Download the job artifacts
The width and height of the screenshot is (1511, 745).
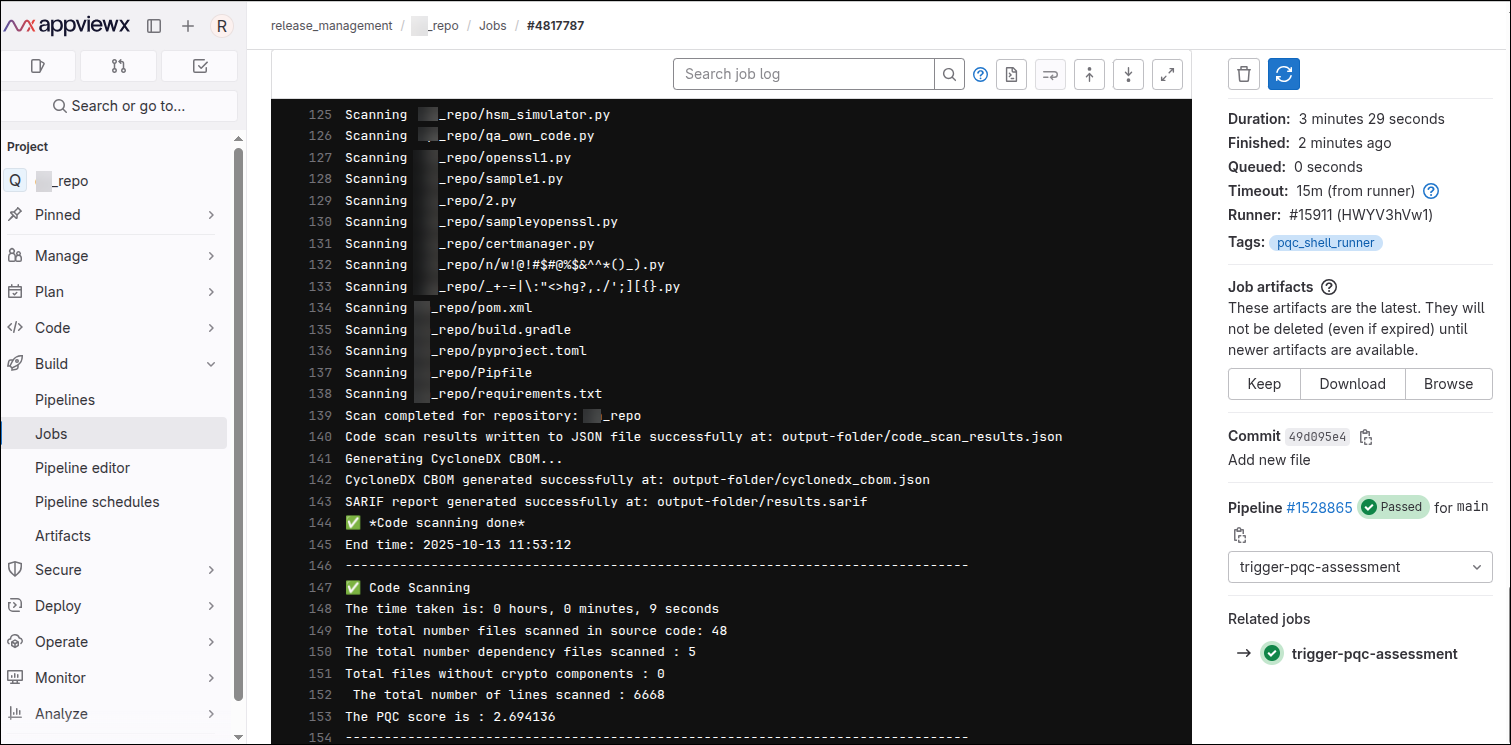[1352, 384]
